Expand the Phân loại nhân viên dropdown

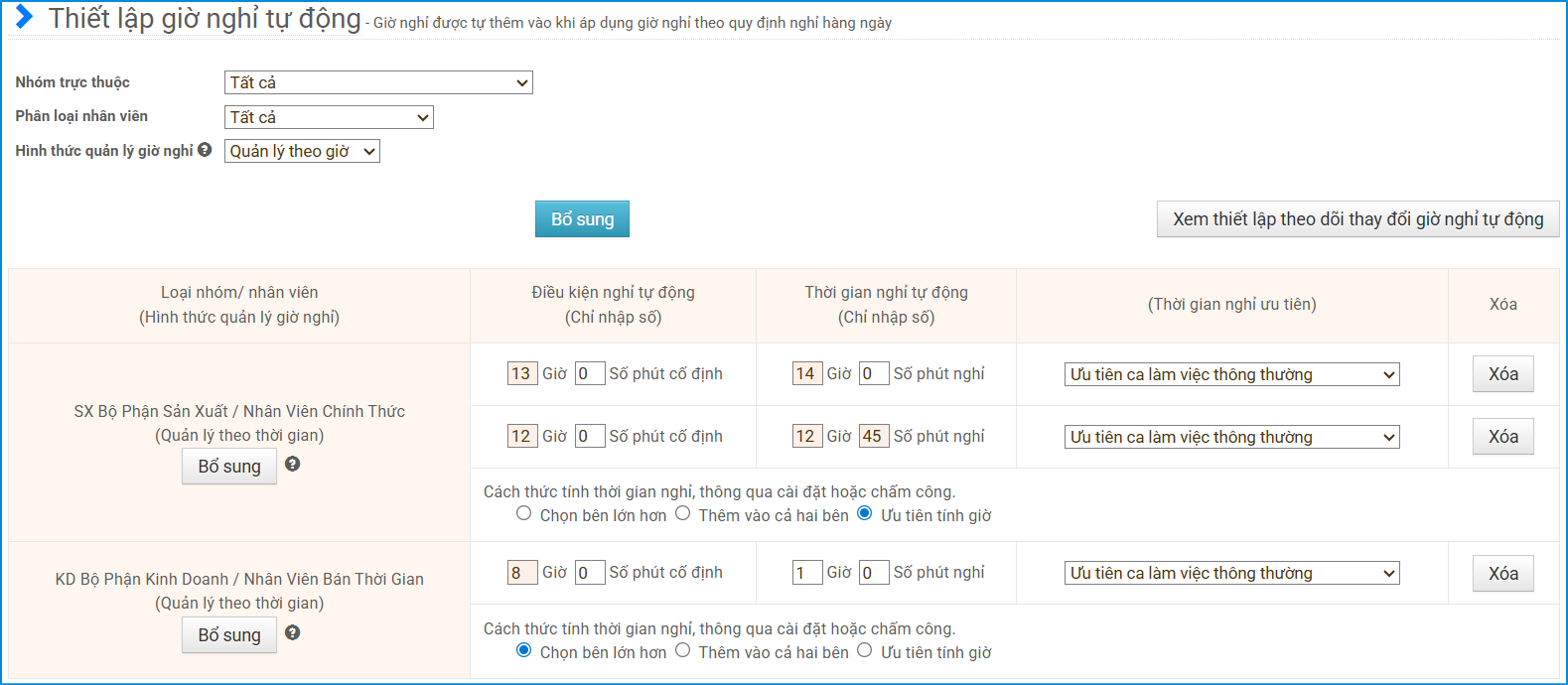[329, 117]
